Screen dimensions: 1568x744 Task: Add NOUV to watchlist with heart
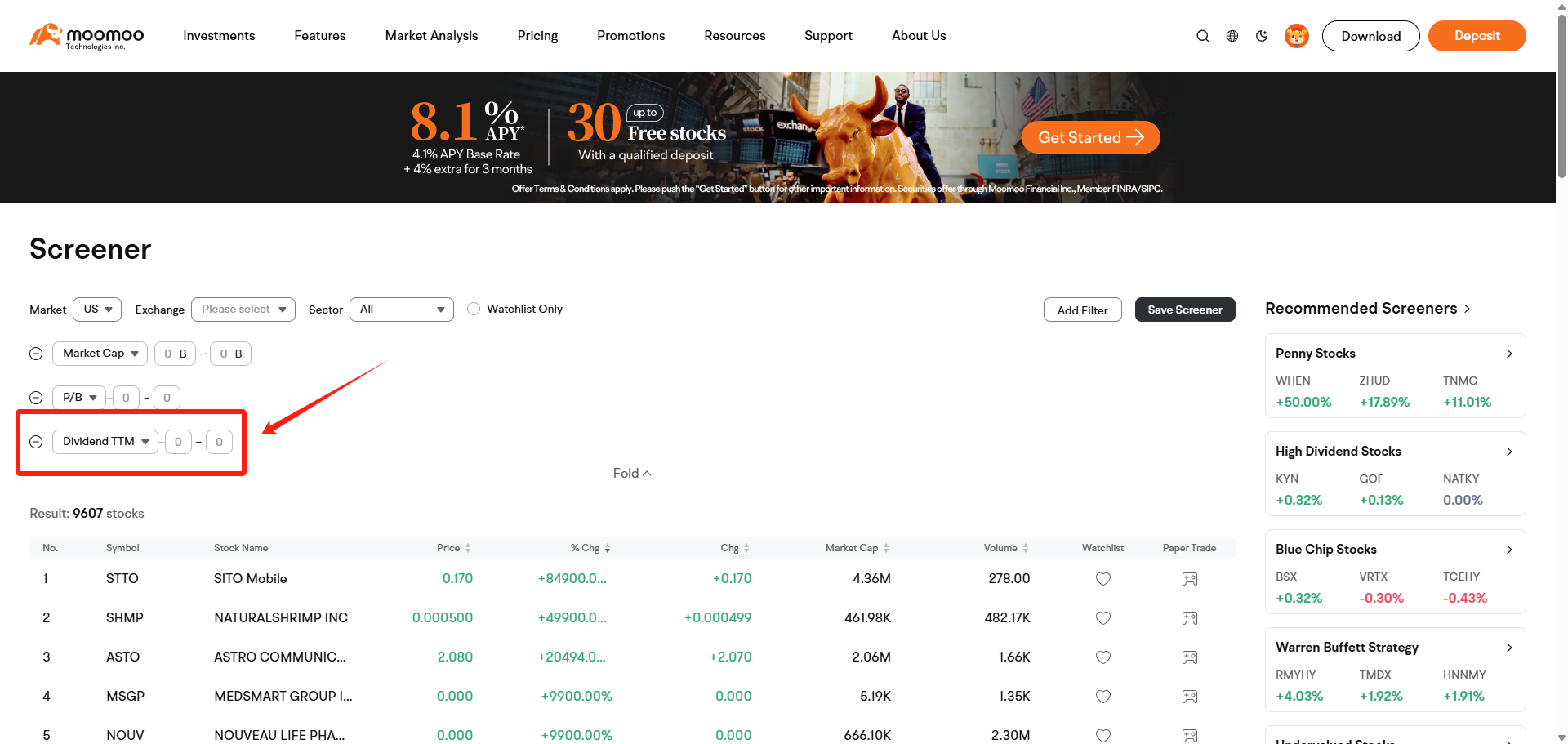point(1103,735)
